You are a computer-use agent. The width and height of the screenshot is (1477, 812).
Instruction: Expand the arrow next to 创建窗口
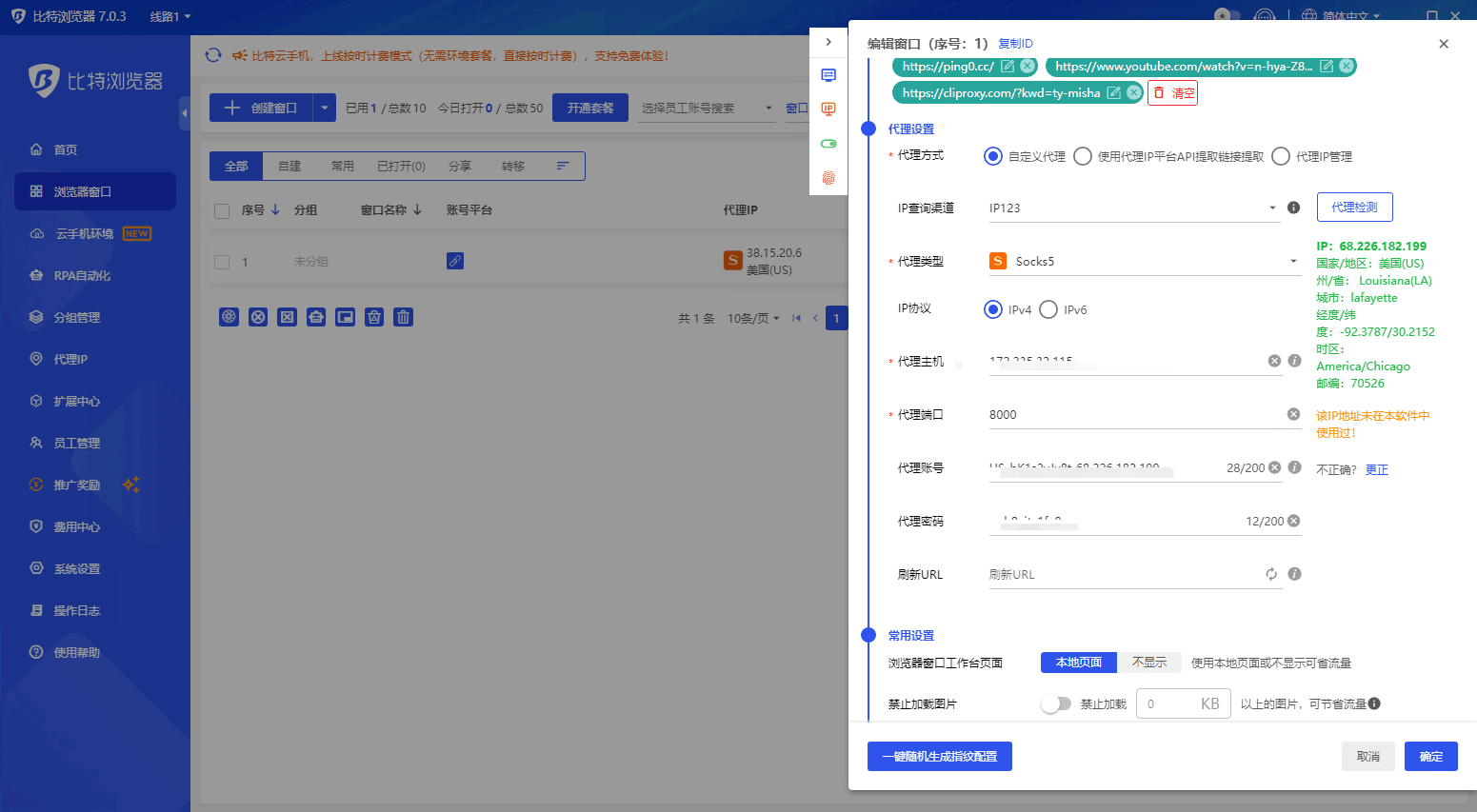click(325, 109)
